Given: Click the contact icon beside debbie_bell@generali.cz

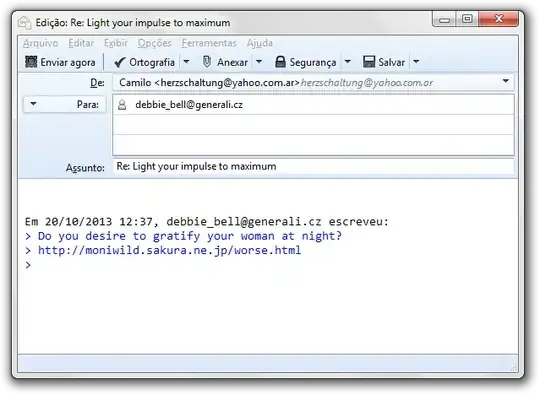Looking at the screenshot, I should coord(122,105).
